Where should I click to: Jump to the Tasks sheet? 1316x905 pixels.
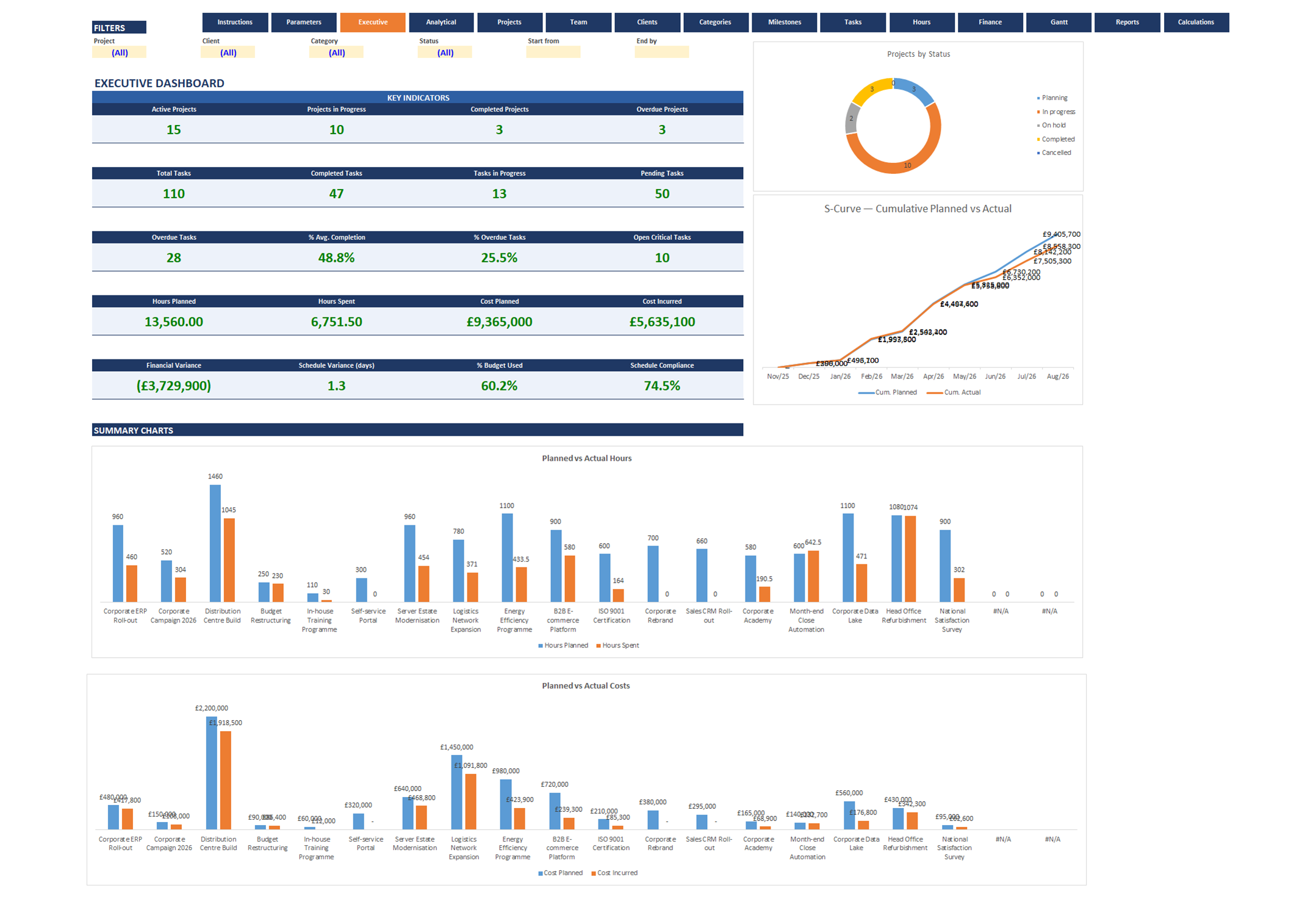[853, 23]
